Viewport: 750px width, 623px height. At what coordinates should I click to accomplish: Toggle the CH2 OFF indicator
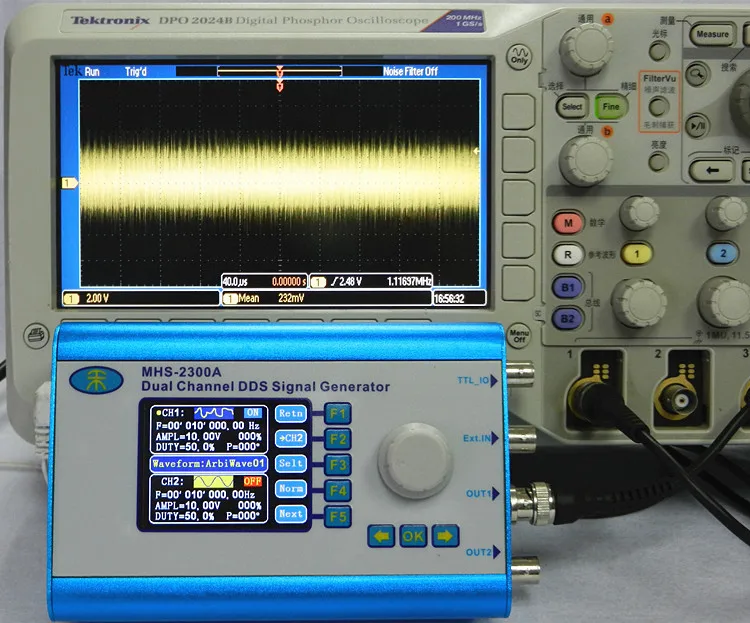(252, 481)
